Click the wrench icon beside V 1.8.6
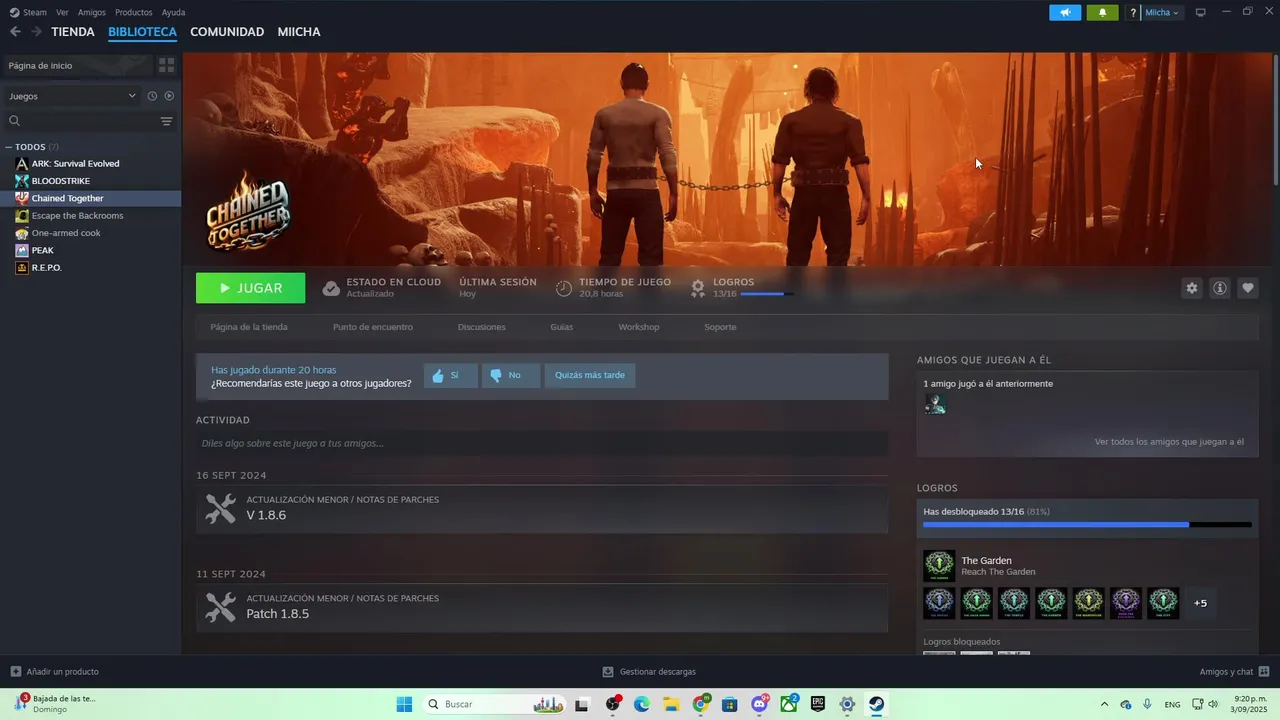 220,508
